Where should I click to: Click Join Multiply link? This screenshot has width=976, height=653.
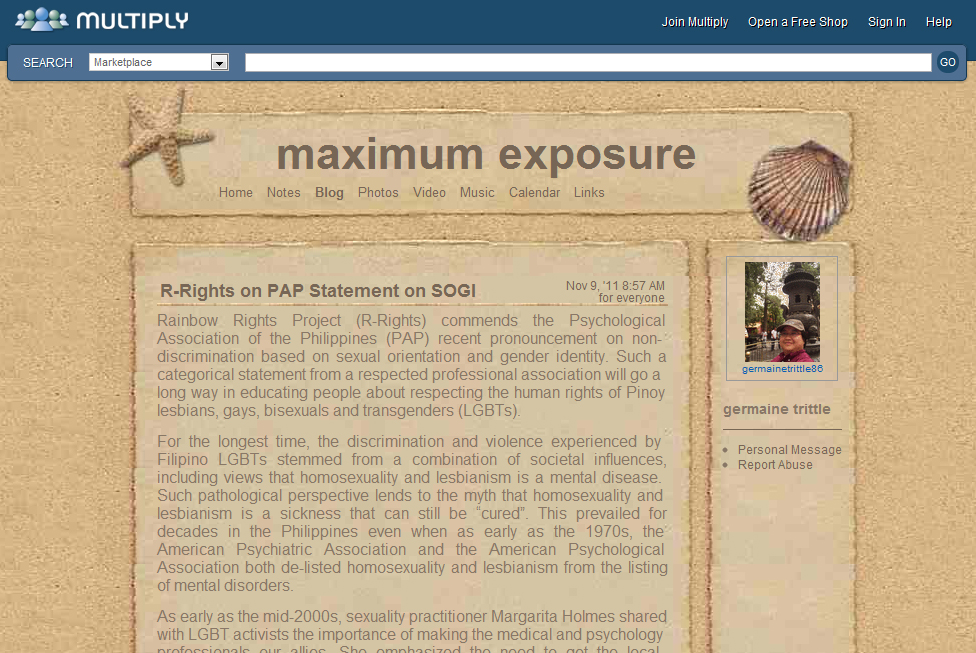695,22
